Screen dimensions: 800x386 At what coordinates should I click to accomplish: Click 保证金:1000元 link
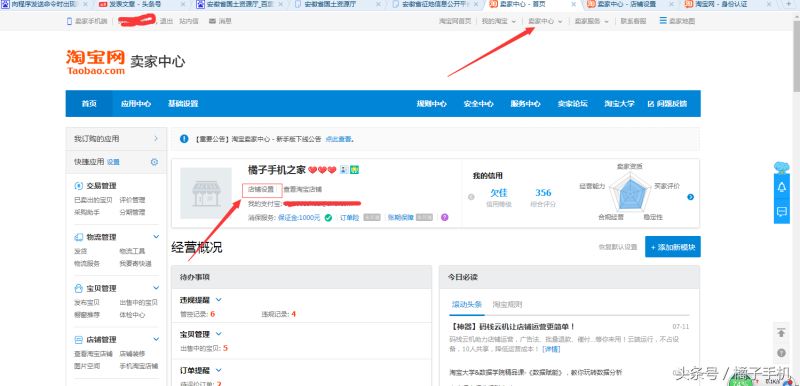tap(299, 218)
